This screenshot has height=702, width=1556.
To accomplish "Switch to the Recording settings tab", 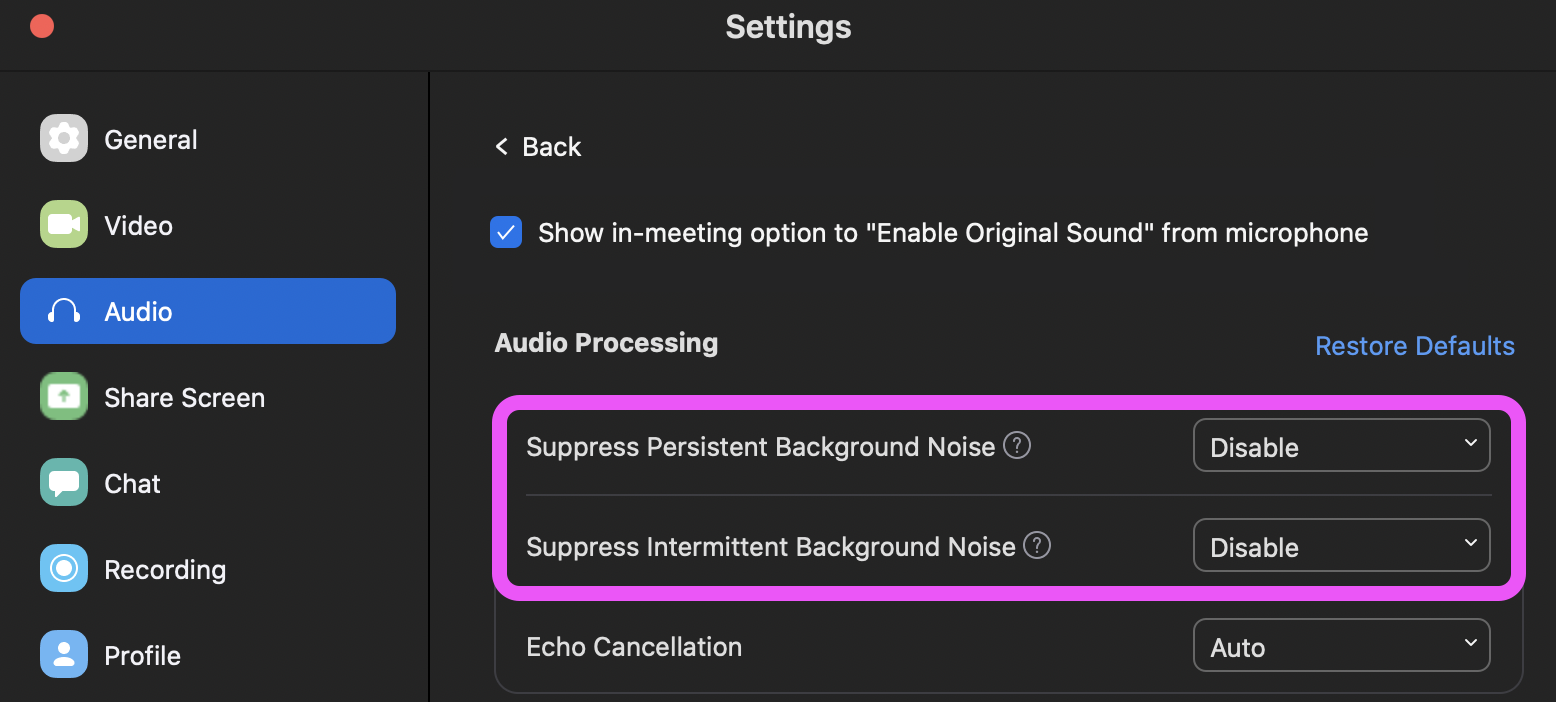I will pos(208,569).
